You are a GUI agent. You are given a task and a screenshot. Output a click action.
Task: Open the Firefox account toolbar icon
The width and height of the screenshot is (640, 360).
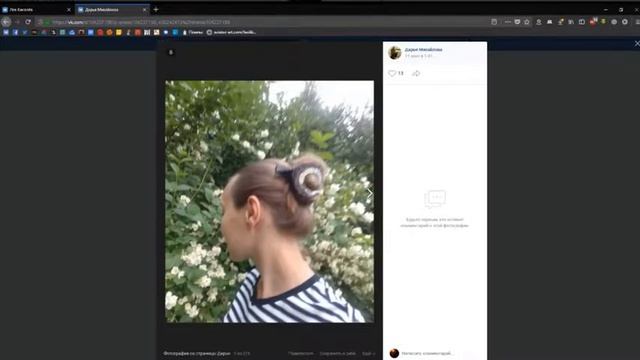(539, 22)
